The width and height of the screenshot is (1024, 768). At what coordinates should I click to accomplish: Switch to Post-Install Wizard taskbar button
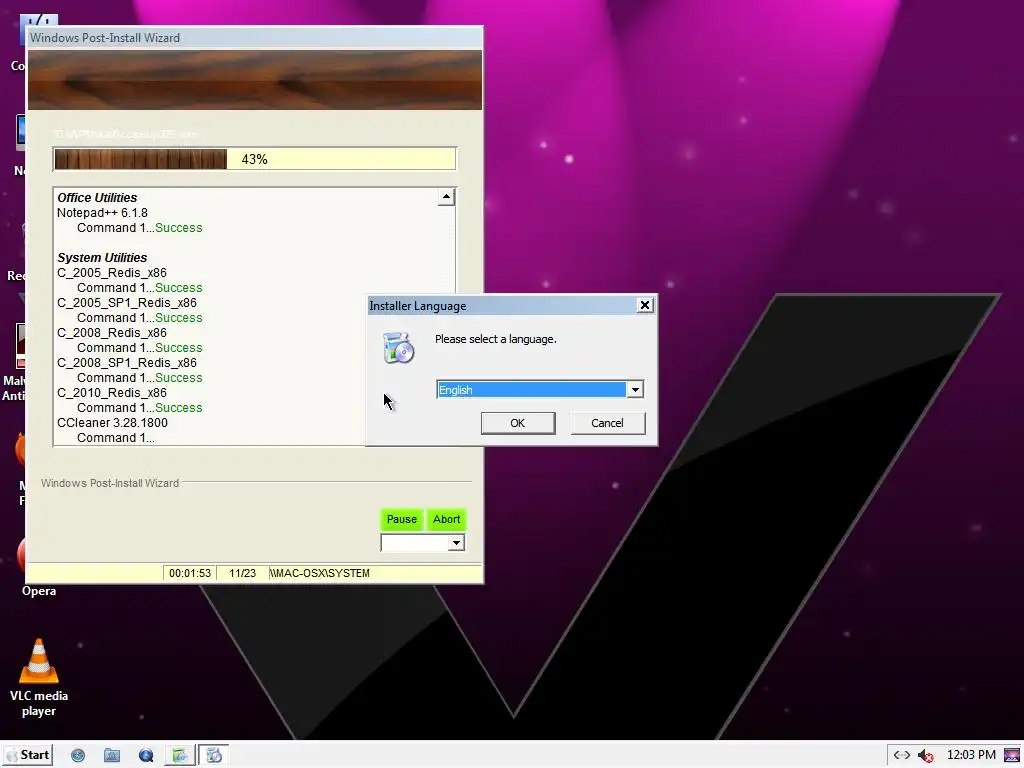[180, 756]
